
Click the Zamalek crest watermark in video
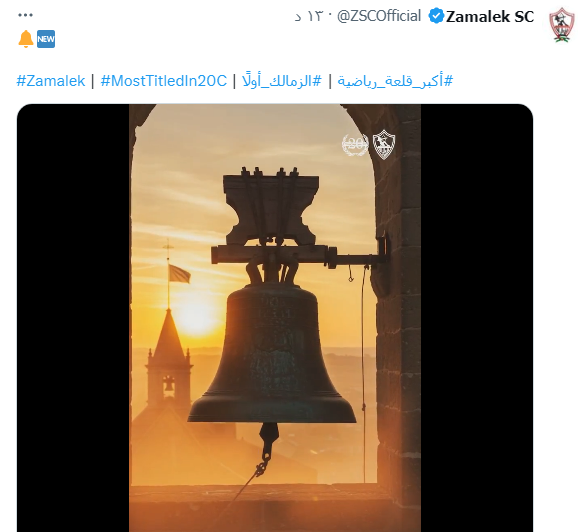pyautogui.click(x=384, y=144)
